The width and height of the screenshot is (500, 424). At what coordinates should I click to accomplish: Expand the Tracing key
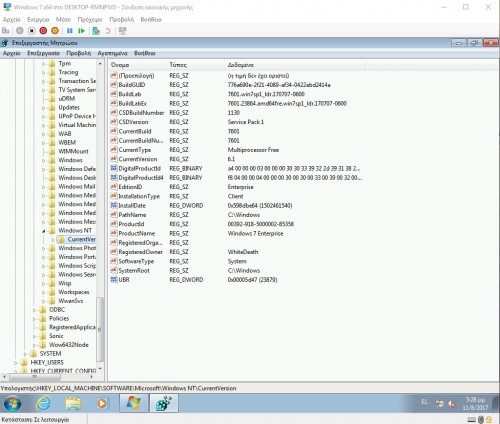click(x=44, y=72)
